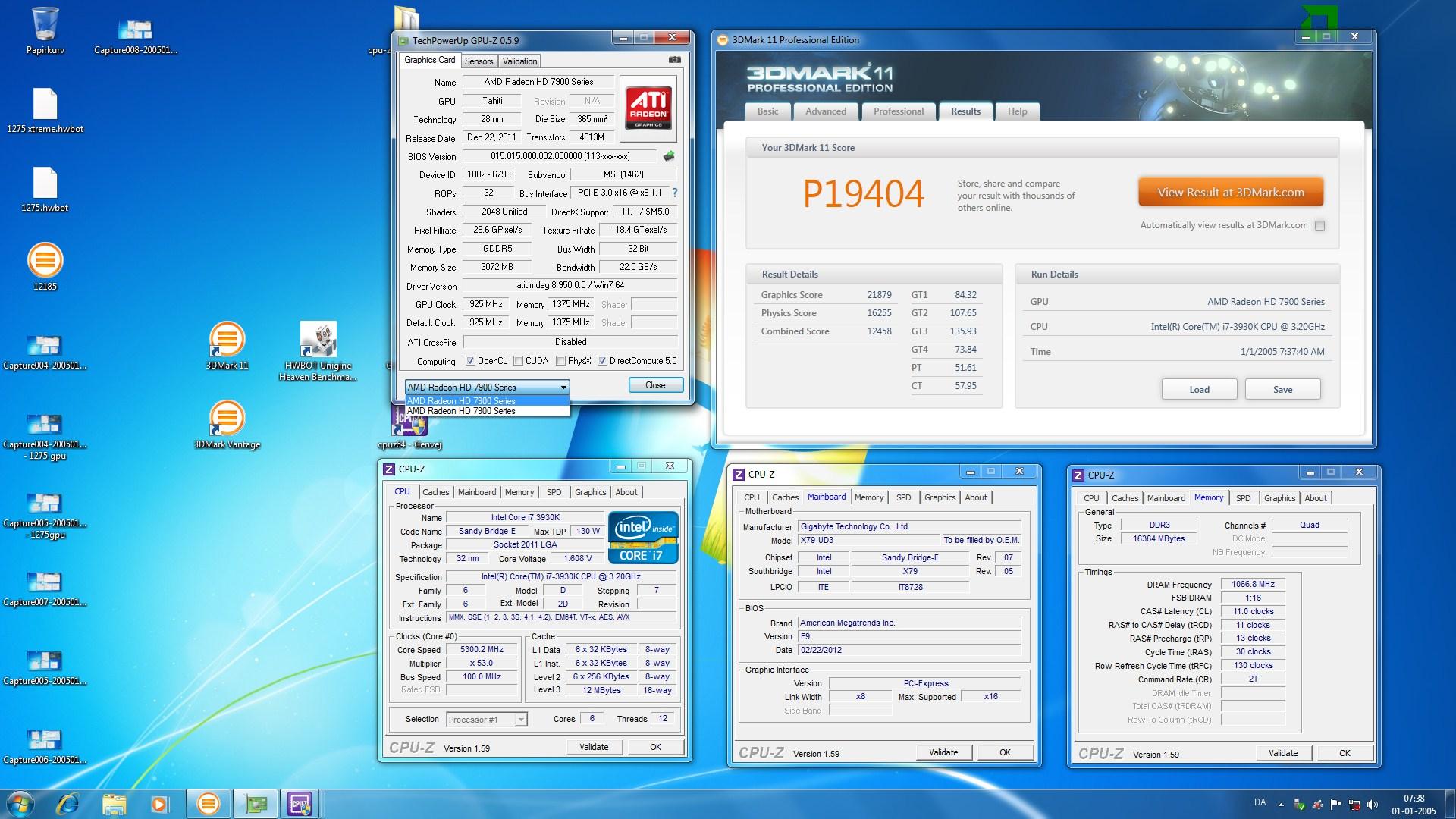Image resolution: width=1456 pixels, height=819 pixels.
Task: Click the DRAM Frequency 1066.8 MHz value
Action: (1253, 585)
